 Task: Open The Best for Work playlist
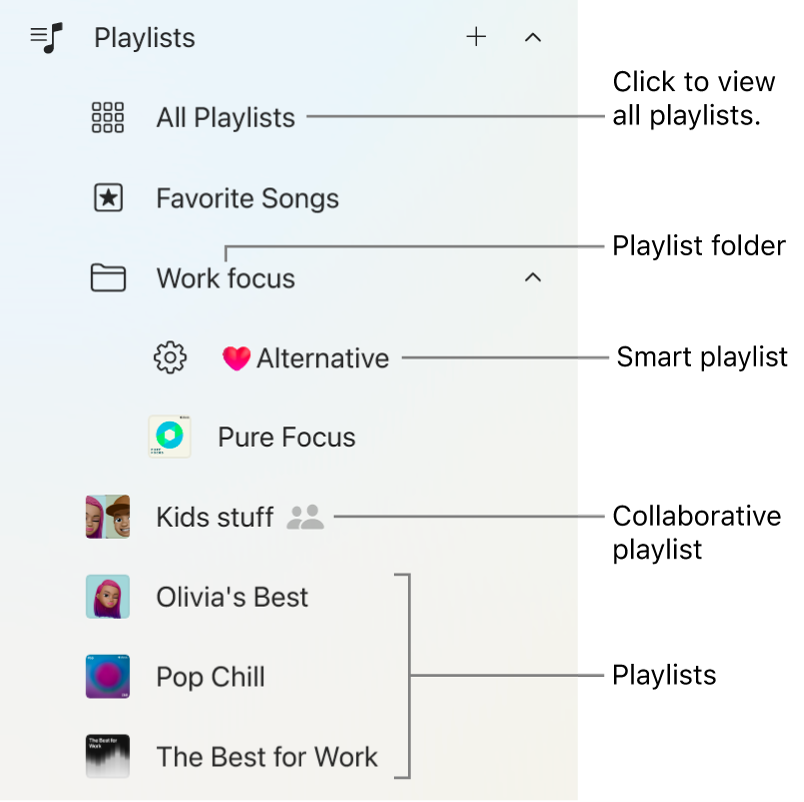[x=266, y=757]
